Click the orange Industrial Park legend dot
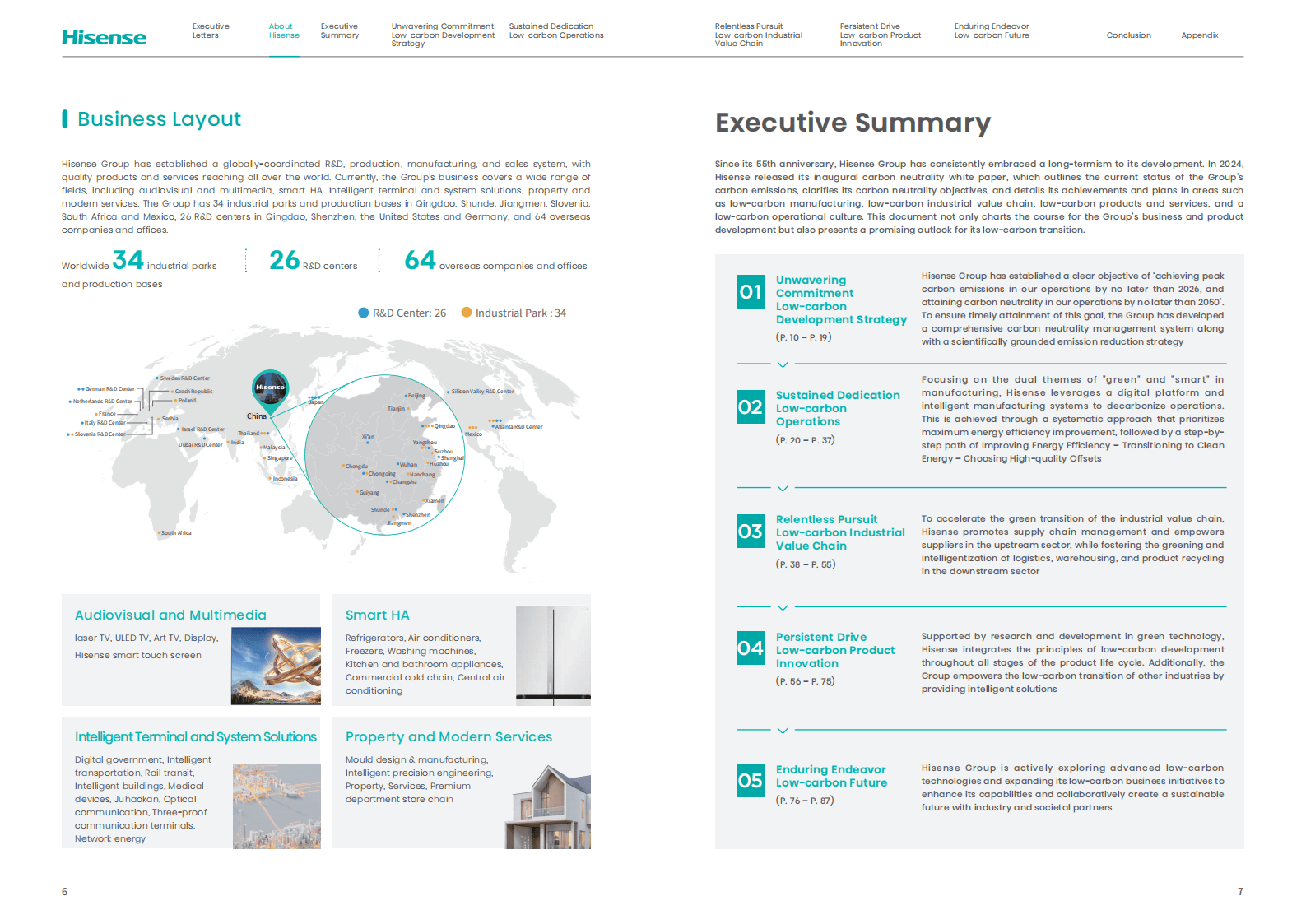The width and height of the screenshot is (1306, 924). click(x=467, y=313)
